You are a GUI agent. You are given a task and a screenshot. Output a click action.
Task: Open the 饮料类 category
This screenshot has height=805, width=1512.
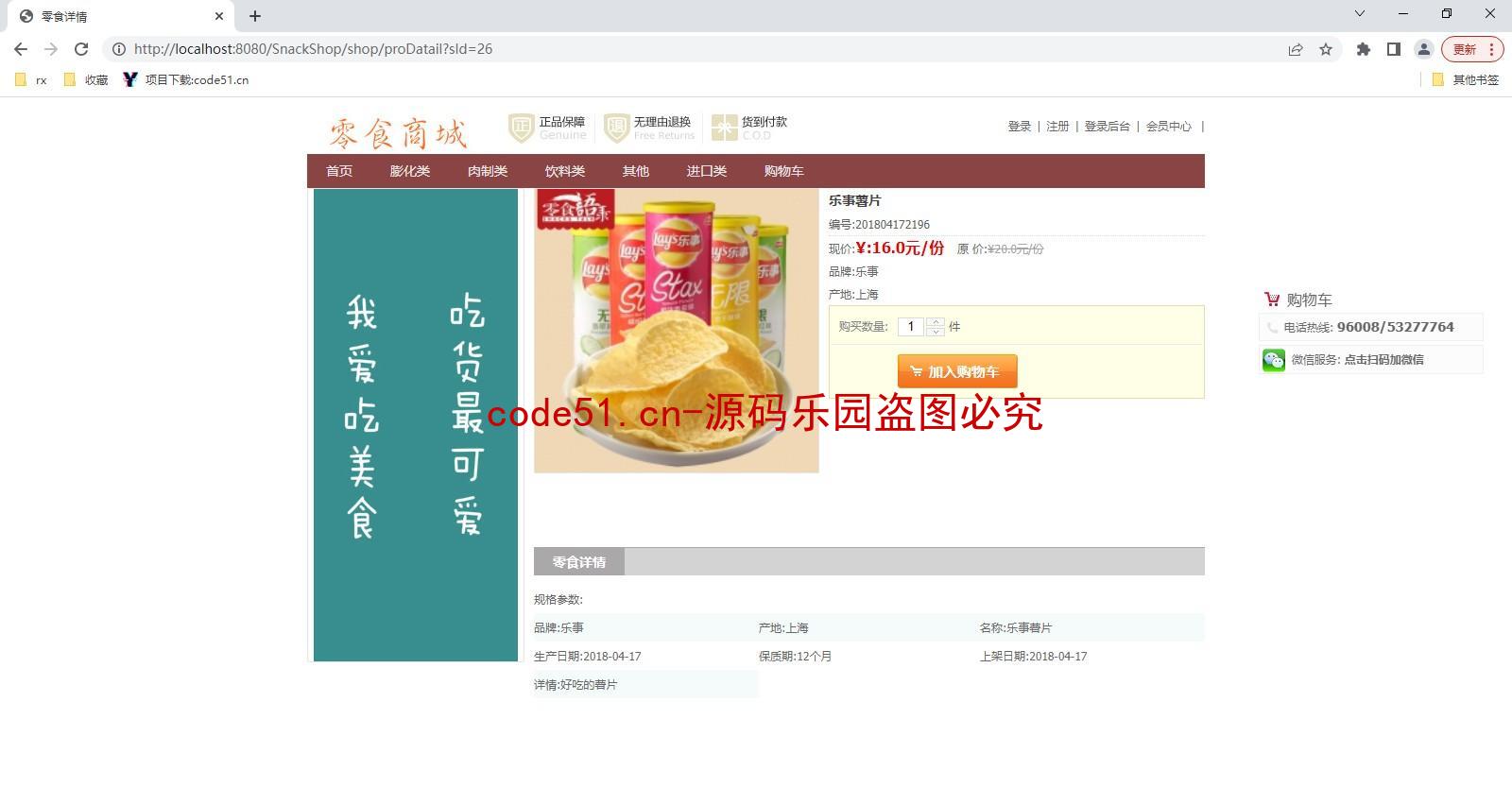565,171
